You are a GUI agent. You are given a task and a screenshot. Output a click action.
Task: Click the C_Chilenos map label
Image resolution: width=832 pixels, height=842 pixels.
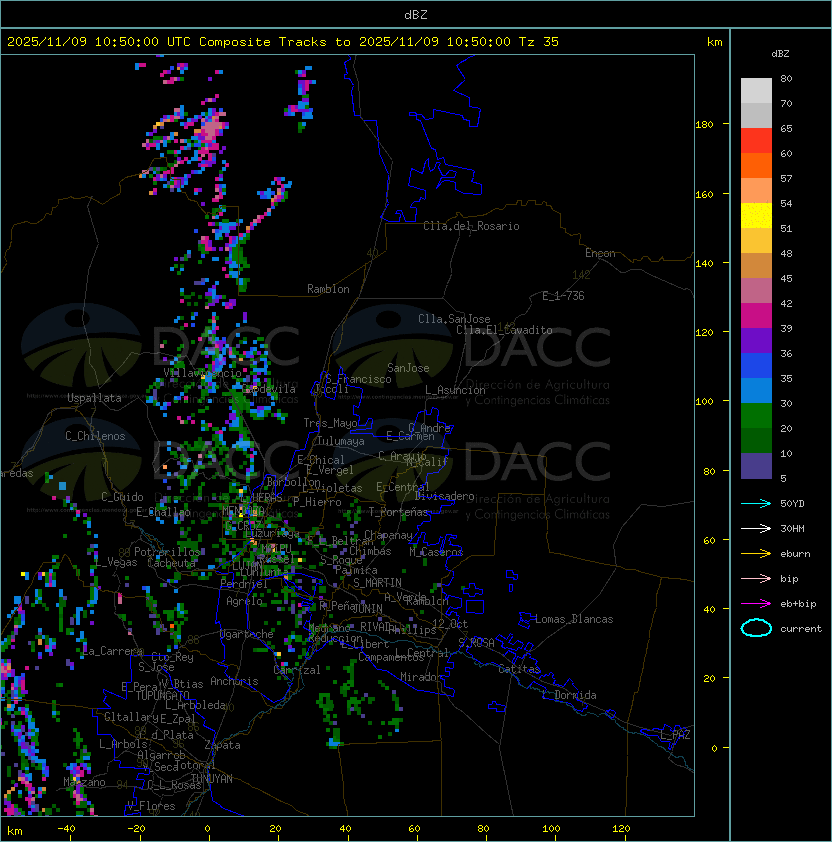coord(95,436)
